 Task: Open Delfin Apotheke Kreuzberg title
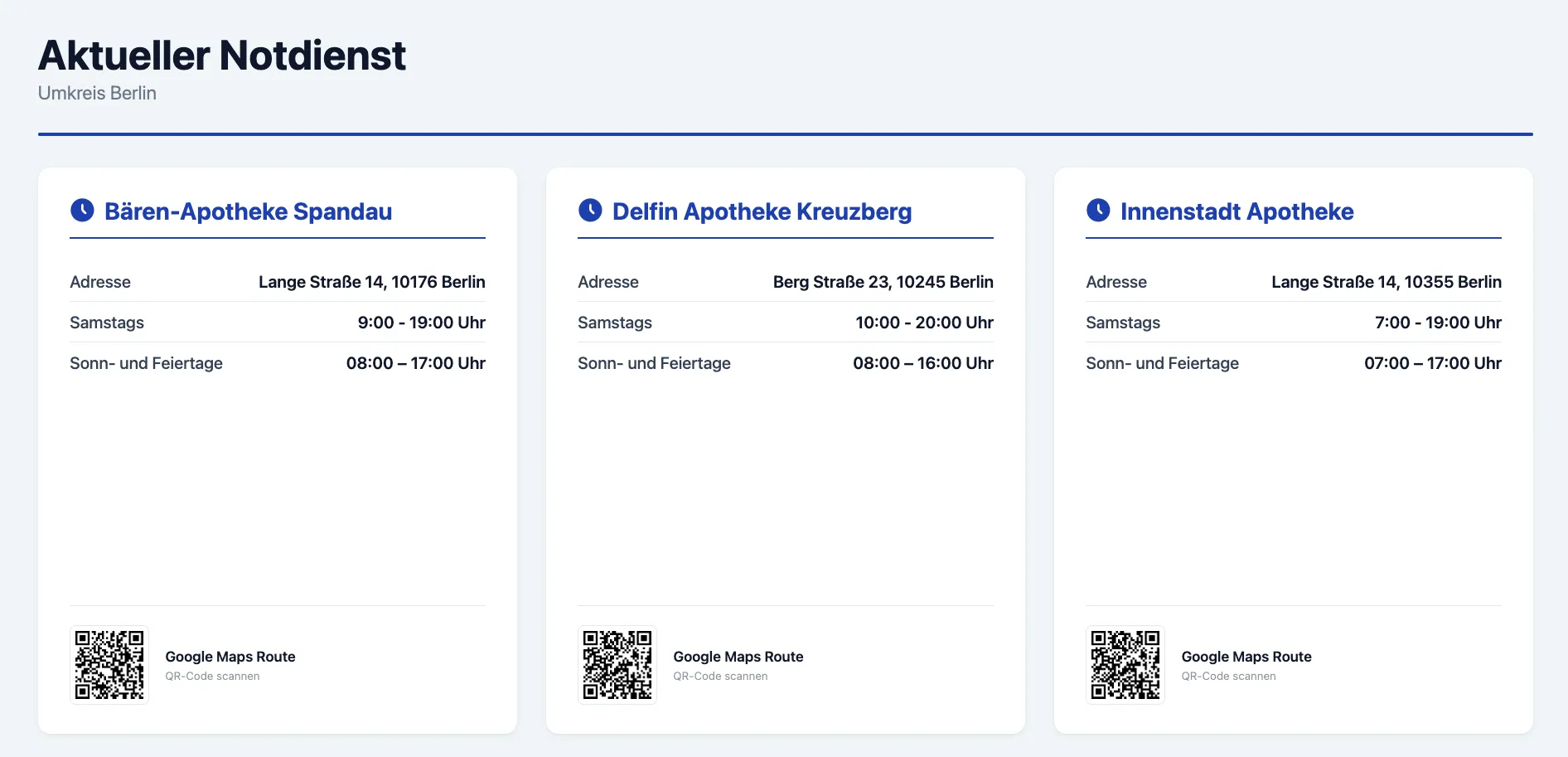[762, 211]
